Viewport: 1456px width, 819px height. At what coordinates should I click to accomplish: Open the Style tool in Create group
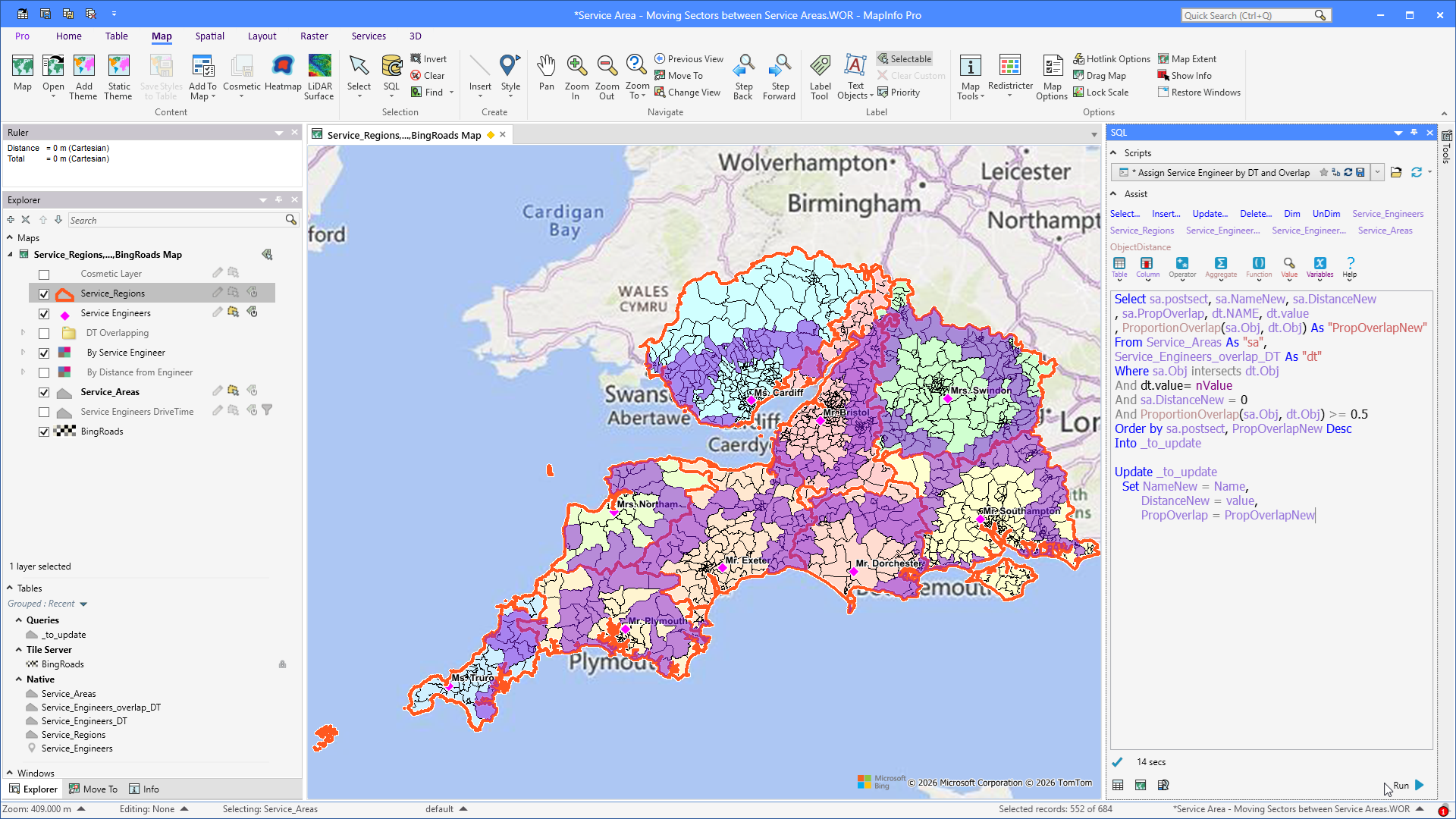click(510, 74)
